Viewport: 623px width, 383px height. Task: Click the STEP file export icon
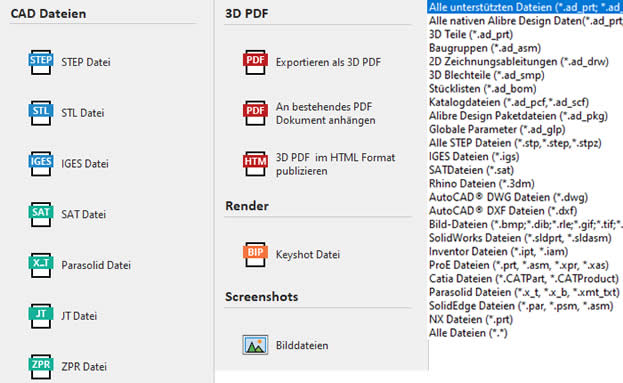tap(41, 62)
